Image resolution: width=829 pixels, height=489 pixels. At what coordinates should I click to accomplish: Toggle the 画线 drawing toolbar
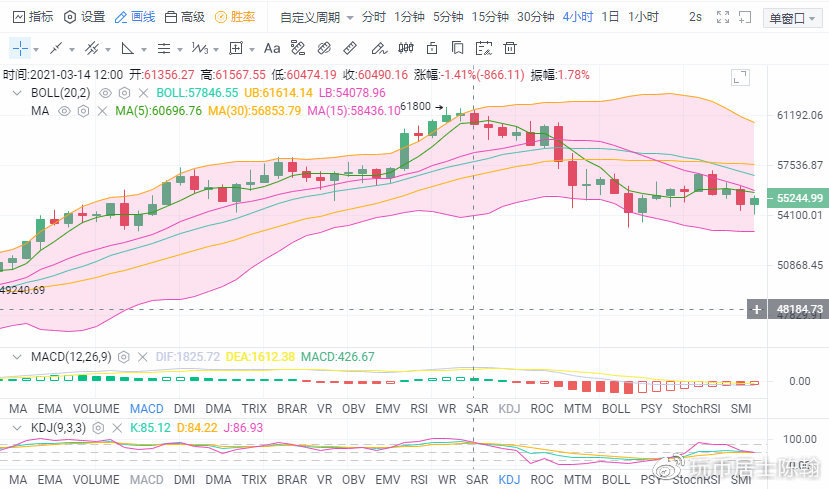coord(135,17)
